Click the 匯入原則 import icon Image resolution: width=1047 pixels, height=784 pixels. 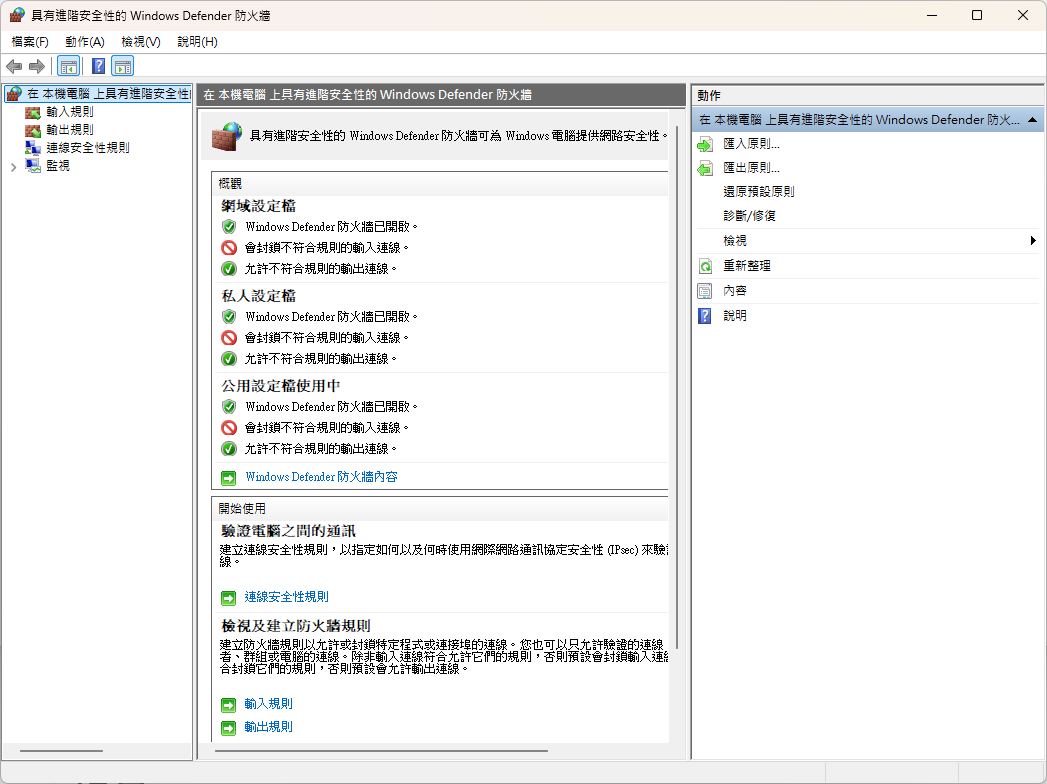click(705, 144)
